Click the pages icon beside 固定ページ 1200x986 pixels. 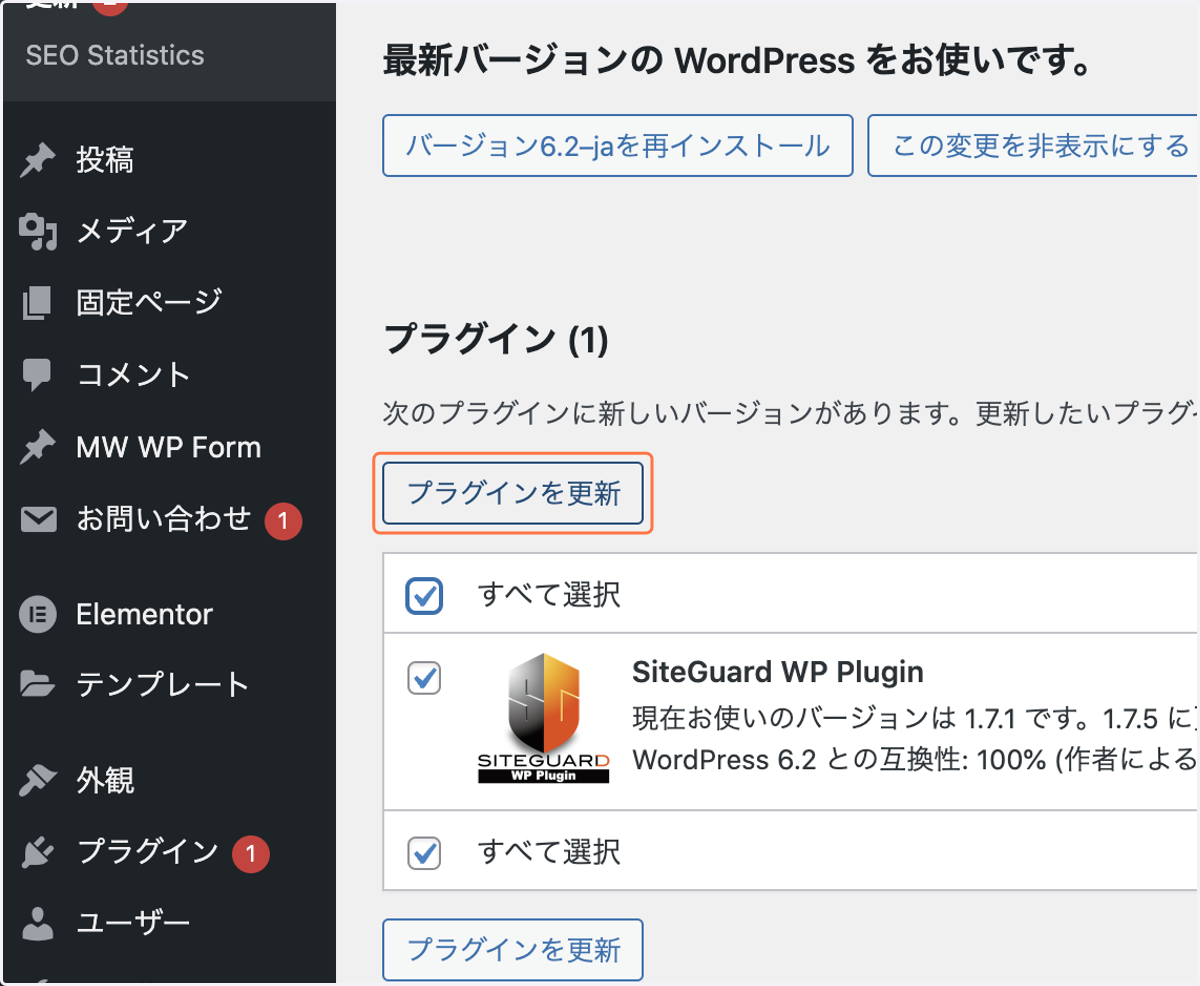(38, 302)
